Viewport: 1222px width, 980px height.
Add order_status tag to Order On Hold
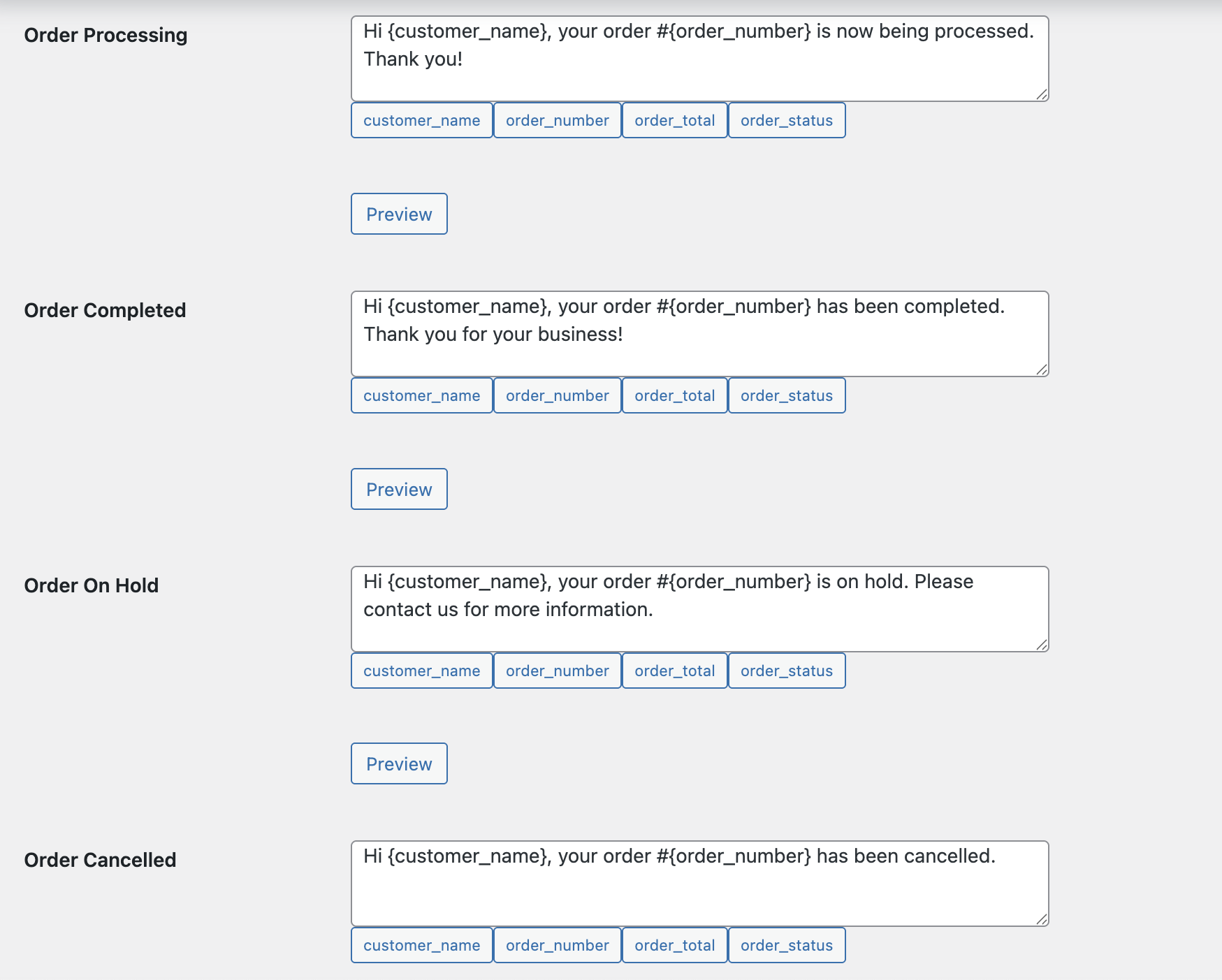coord(786,671)
